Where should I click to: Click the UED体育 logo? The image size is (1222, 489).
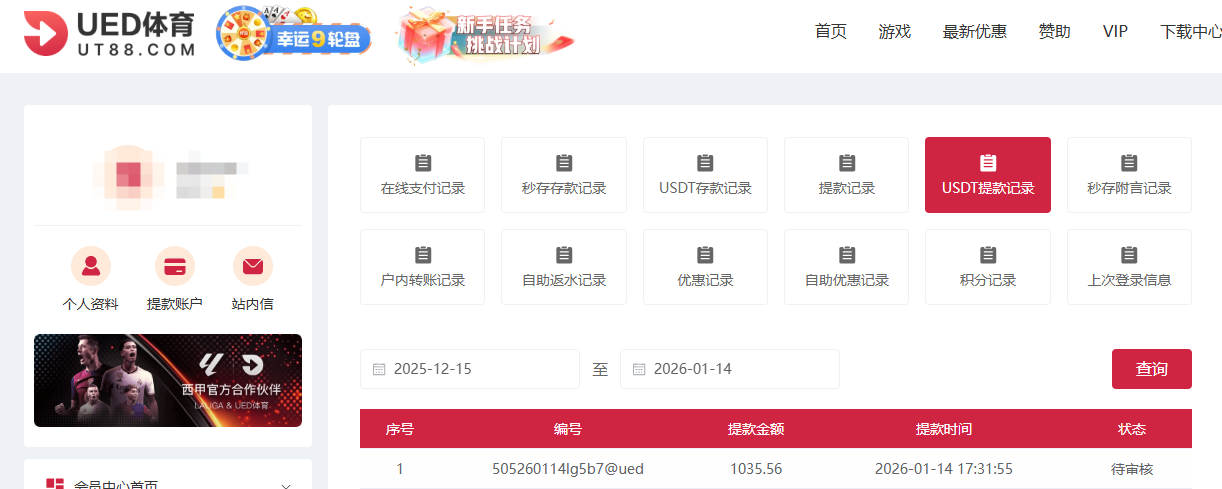[110, 34]
